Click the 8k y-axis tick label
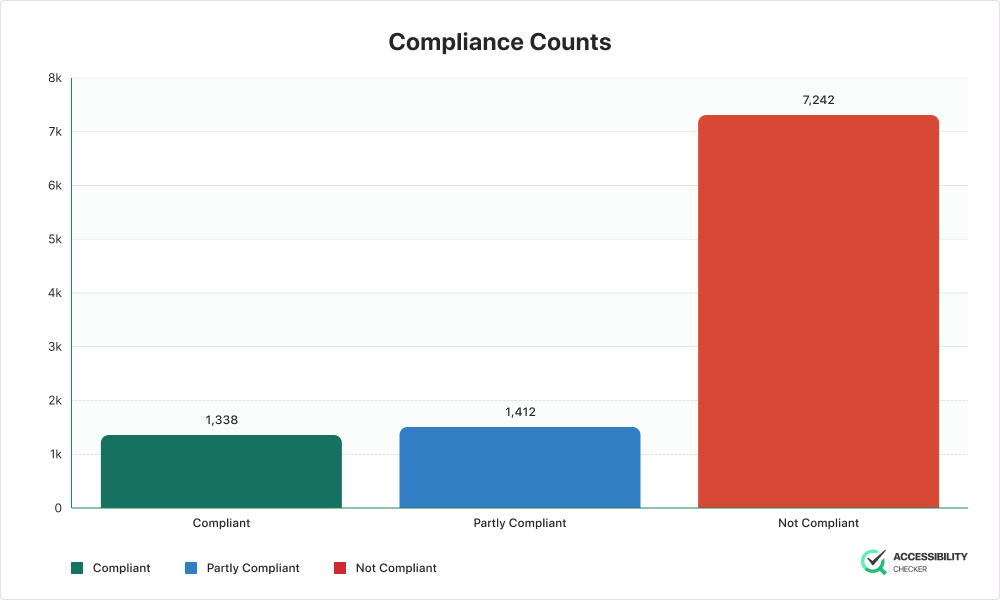The height and width of the screenshot is (600, 1000). tap(54, 78)
